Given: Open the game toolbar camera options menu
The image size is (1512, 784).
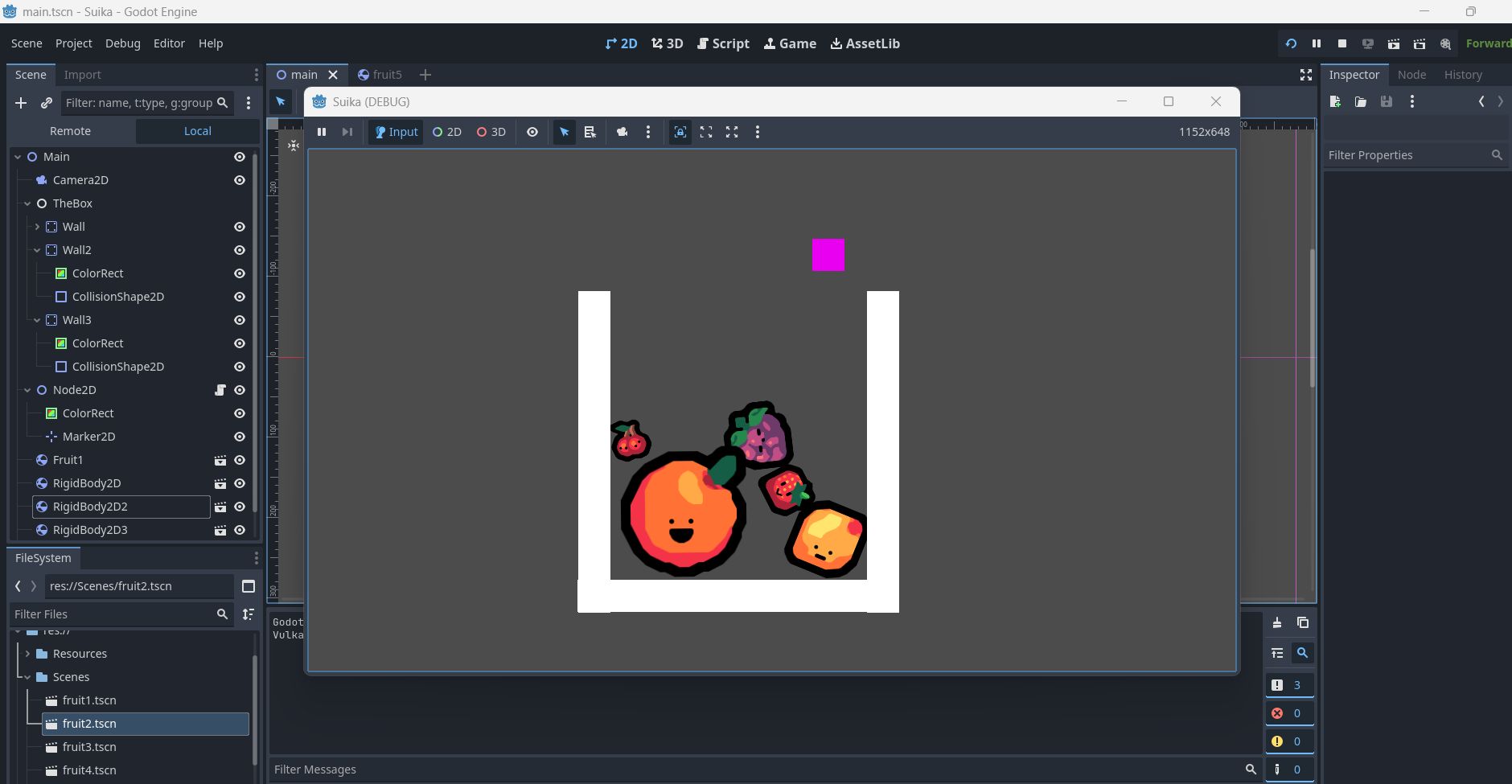Looking at the screenshot, I should click(x=648, y=132).
